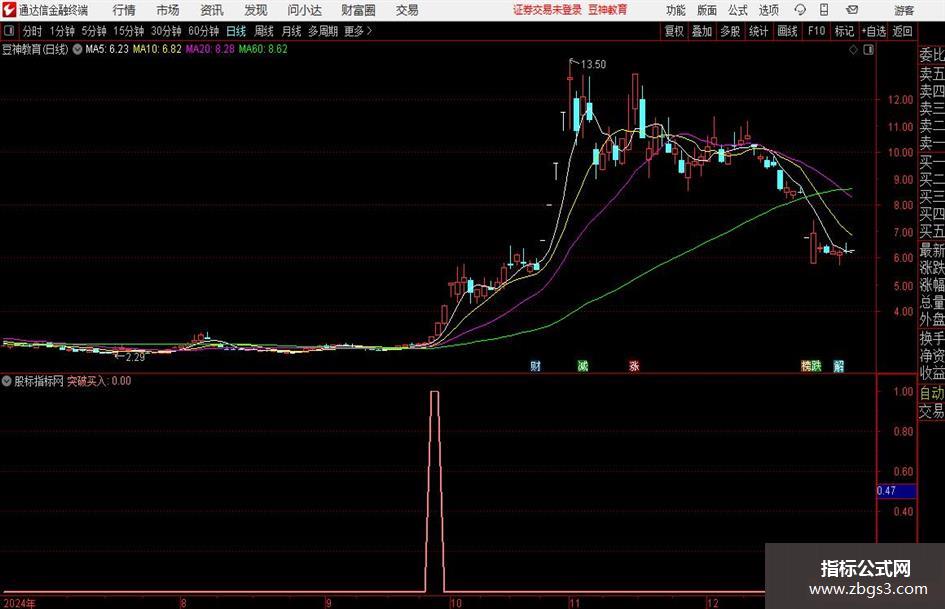Click the 13.50 high price label

(593, 64)
